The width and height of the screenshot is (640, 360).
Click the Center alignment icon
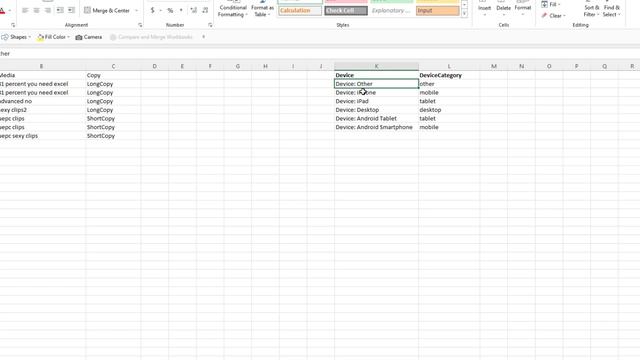37,10
